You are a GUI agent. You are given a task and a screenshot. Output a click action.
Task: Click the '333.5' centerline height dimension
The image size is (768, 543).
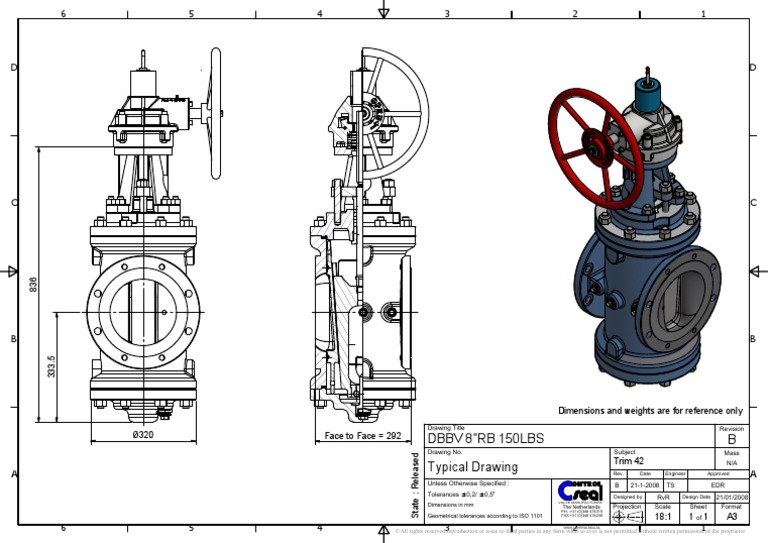[51, 367]
